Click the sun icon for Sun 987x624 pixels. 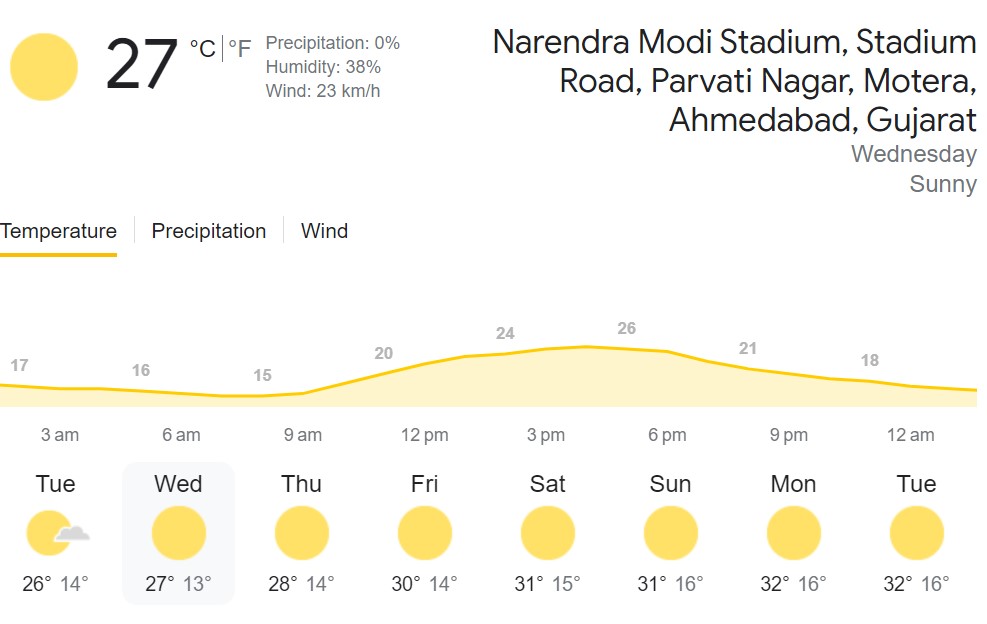click(x=671, y=533)
